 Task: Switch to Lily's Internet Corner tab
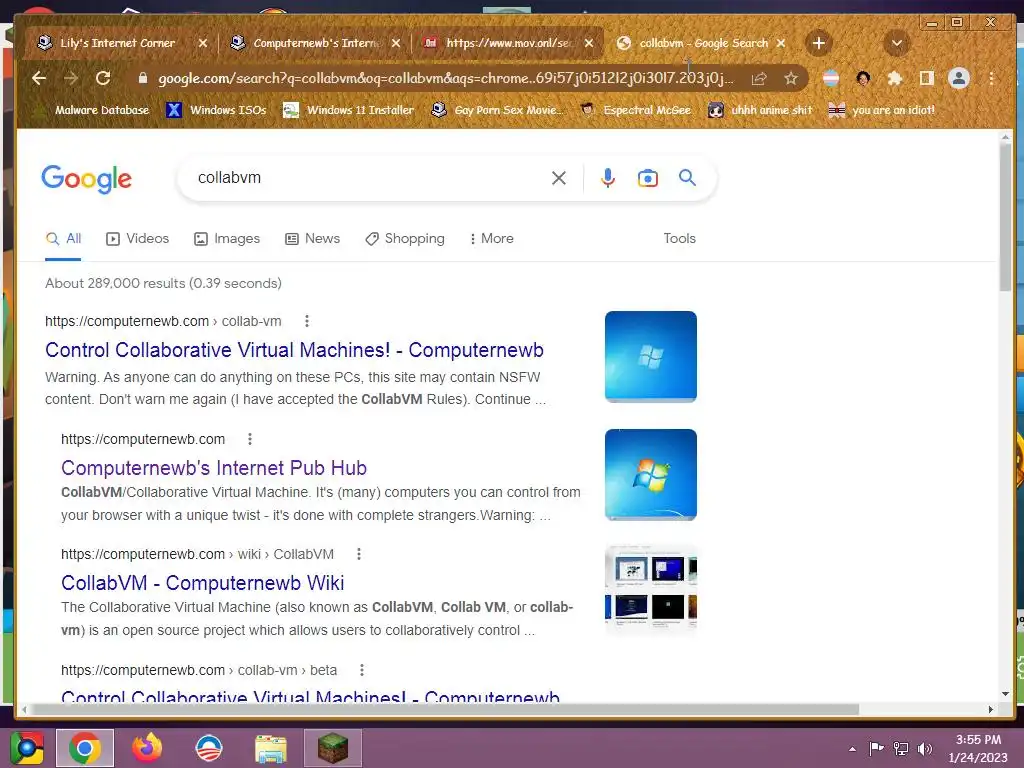pyautogui.click(x=118, y=43)
